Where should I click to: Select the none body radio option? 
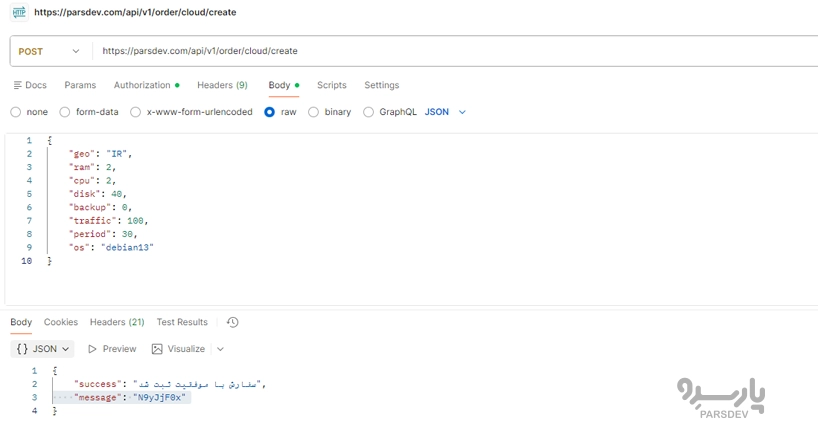(x=16, y=112)
